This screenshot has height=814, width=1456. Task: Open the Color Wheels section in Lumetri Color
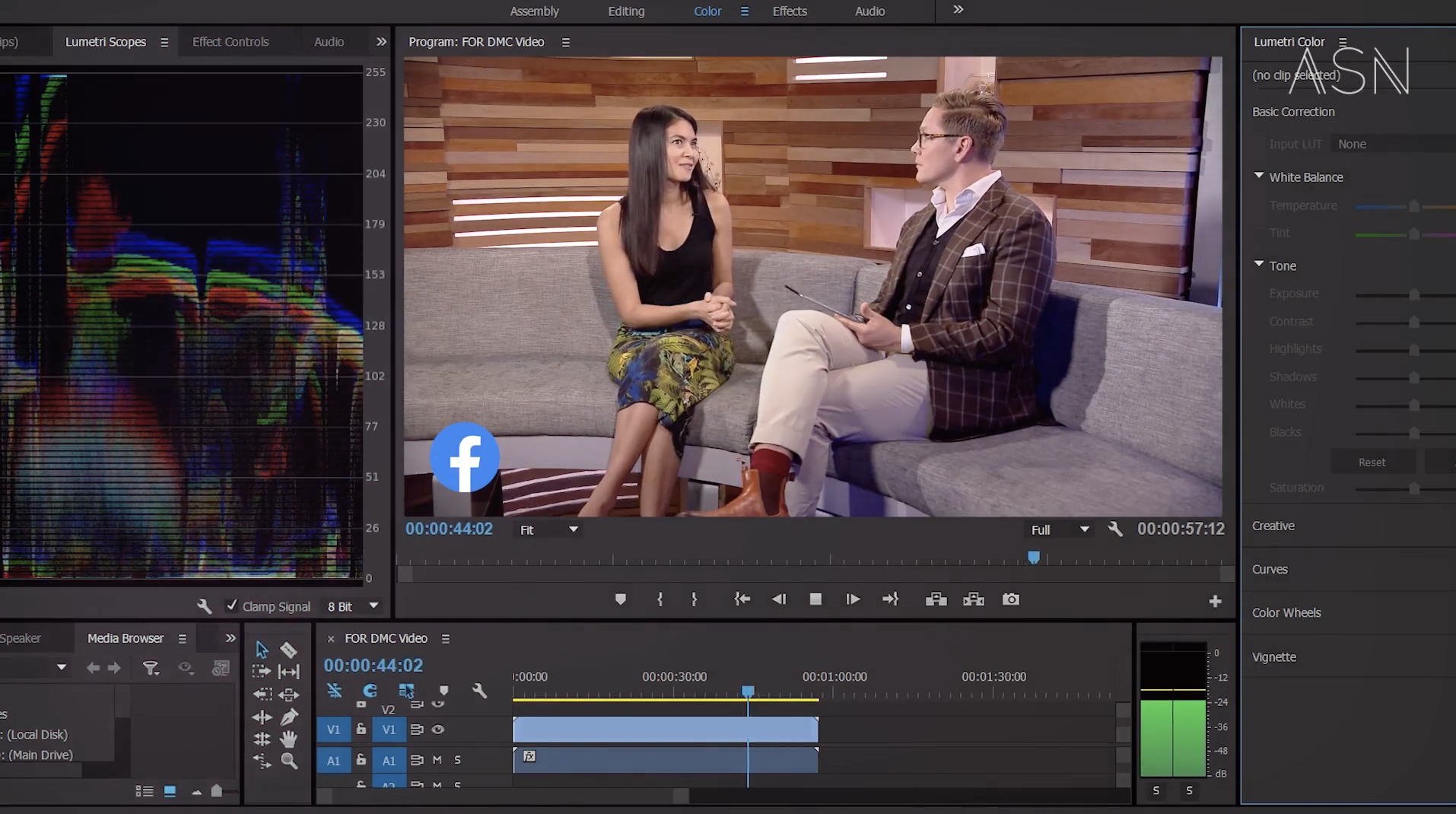(1286, 612)
